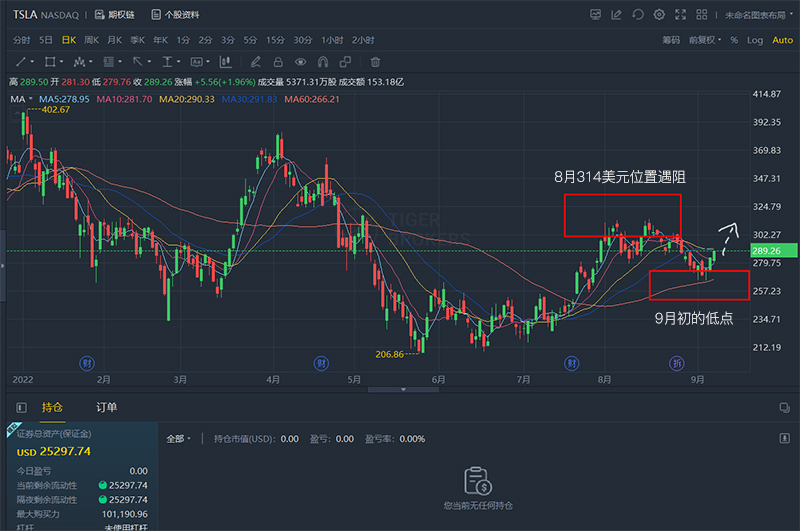This screenshot has width=800, height=531.
Task: Switch to the 订单 orders tab
Action: coord(107,407)
